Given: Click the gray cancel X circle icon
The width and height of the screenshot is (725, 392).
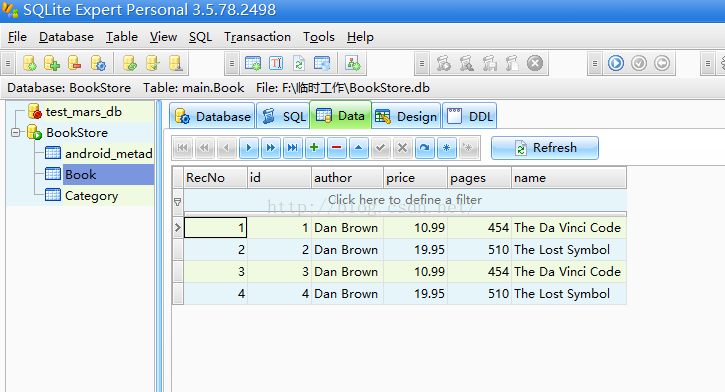Looking at the screenshot, I should 535,63.
